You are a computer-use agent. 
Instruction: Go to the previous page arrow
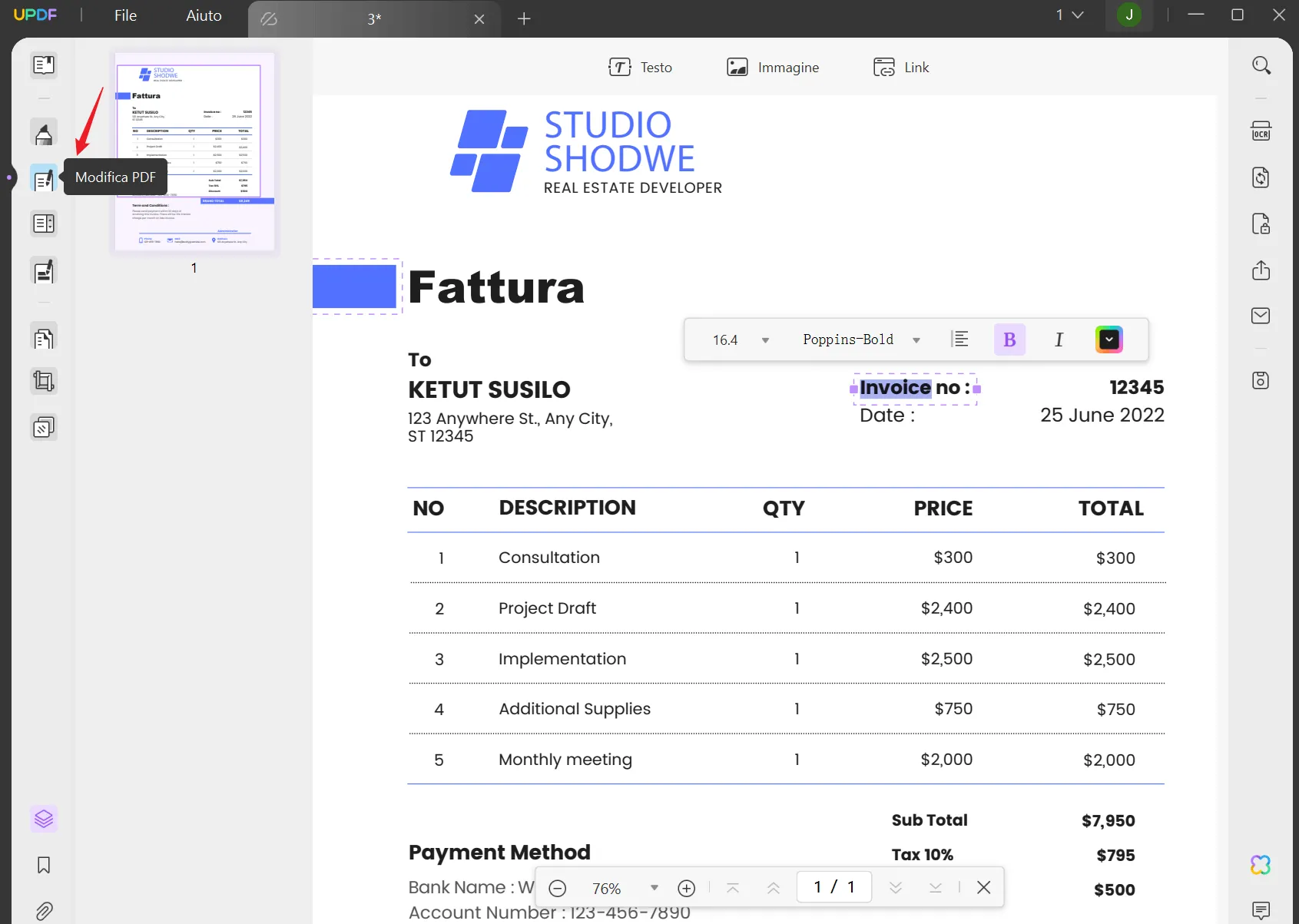coord(774,888)
